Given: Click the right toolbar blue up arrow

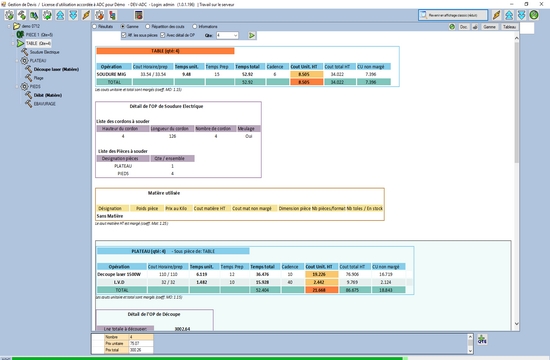Looking at the screenshot, I should 509,15.
